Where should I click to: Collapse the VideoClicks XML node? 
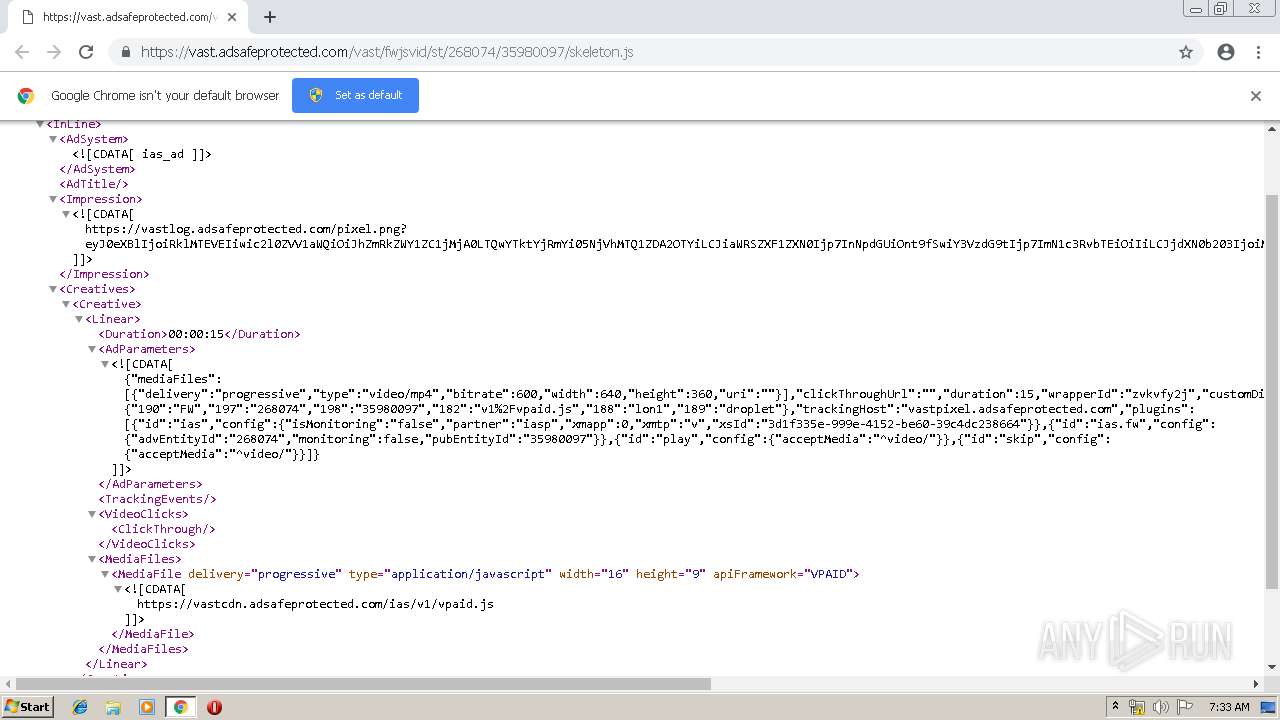(92, 514)
